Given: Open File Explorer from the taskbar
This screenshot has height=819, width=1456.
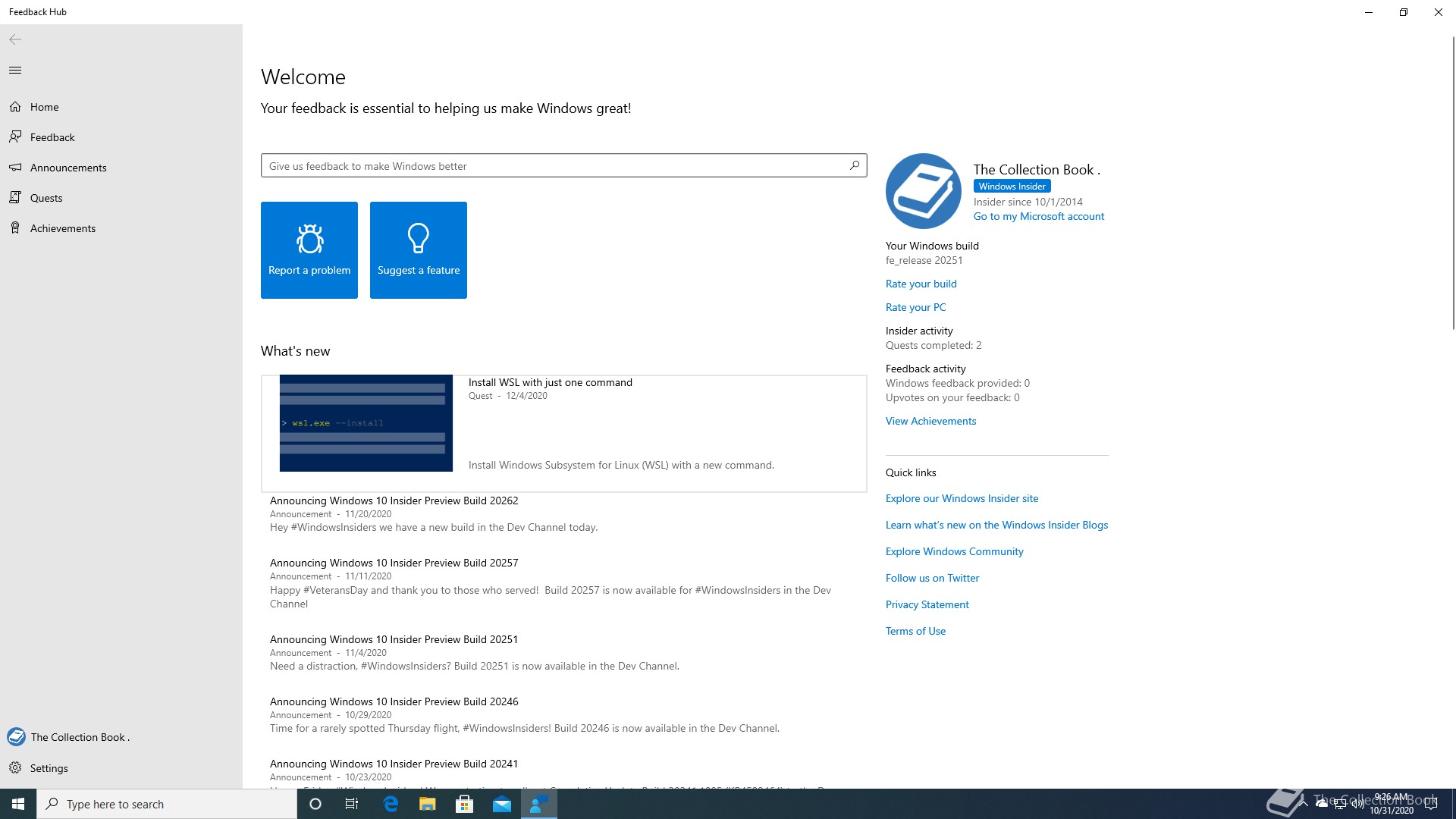Looking at the screenshot, I should pos(428,804).
